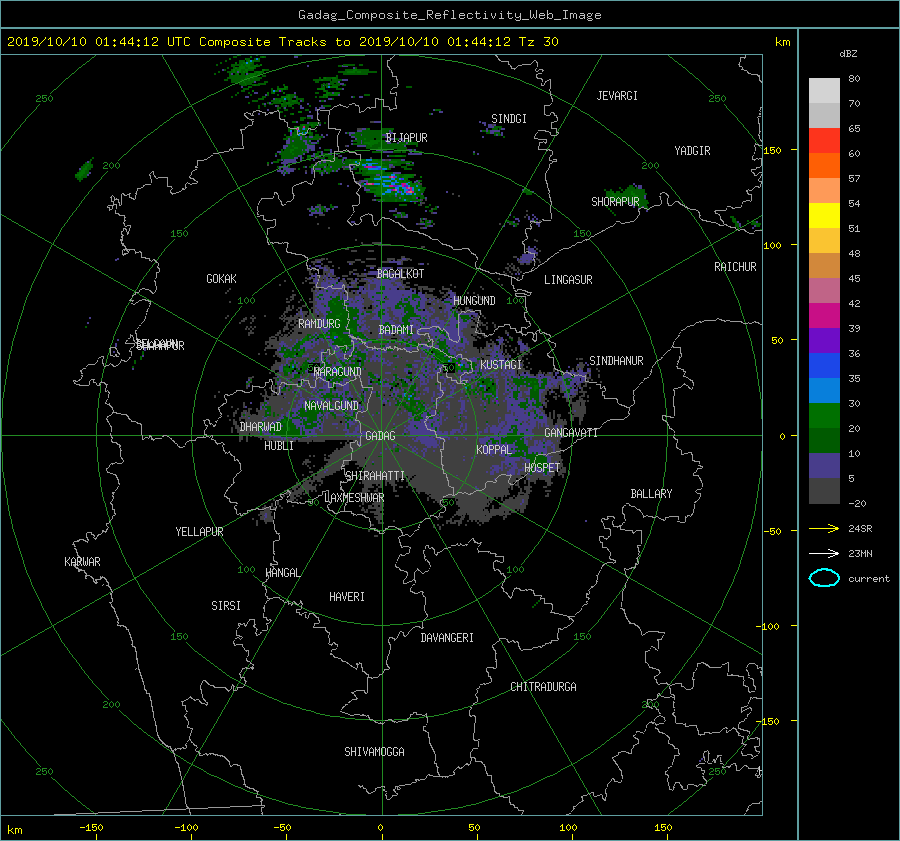This screenshot has width=900, height=841.
Task: Click the NAVALGUND city label
Action: [331, 406]
